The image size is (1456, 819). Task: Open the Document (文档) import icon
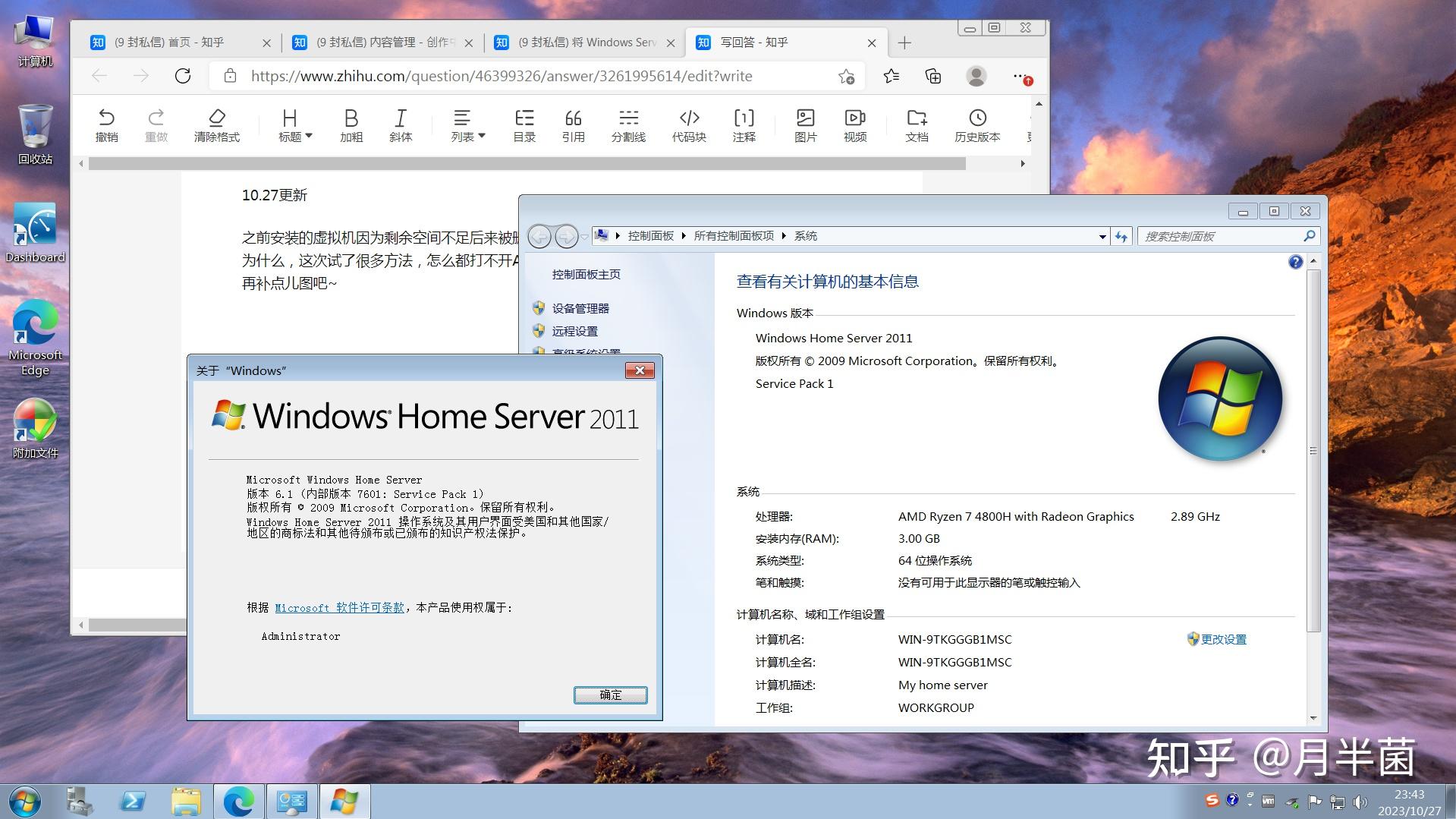(917, 125)
